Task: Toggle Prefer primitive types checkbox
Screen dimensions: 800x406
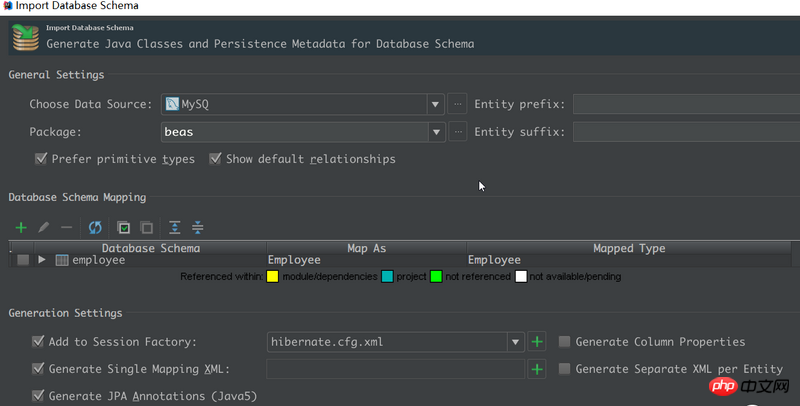Action: point(41,159)
